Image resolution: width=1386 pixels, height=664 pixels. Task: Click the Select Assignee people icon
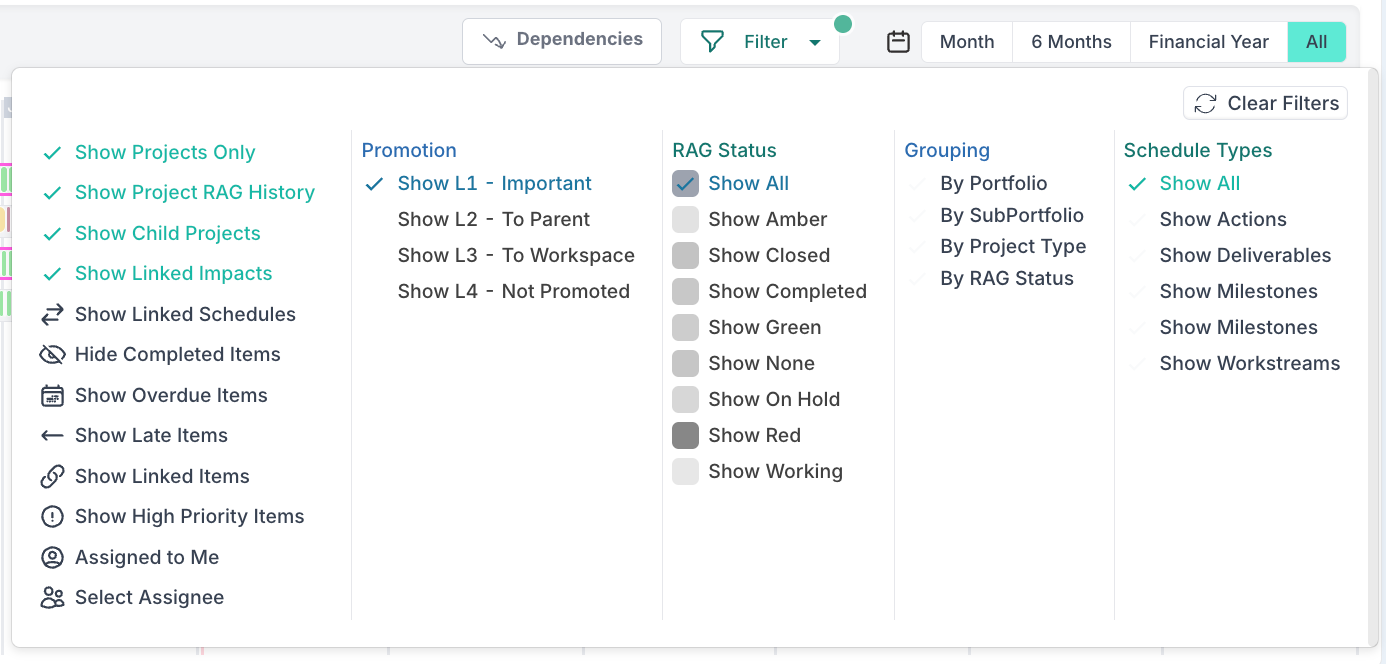tap(52, 598)
